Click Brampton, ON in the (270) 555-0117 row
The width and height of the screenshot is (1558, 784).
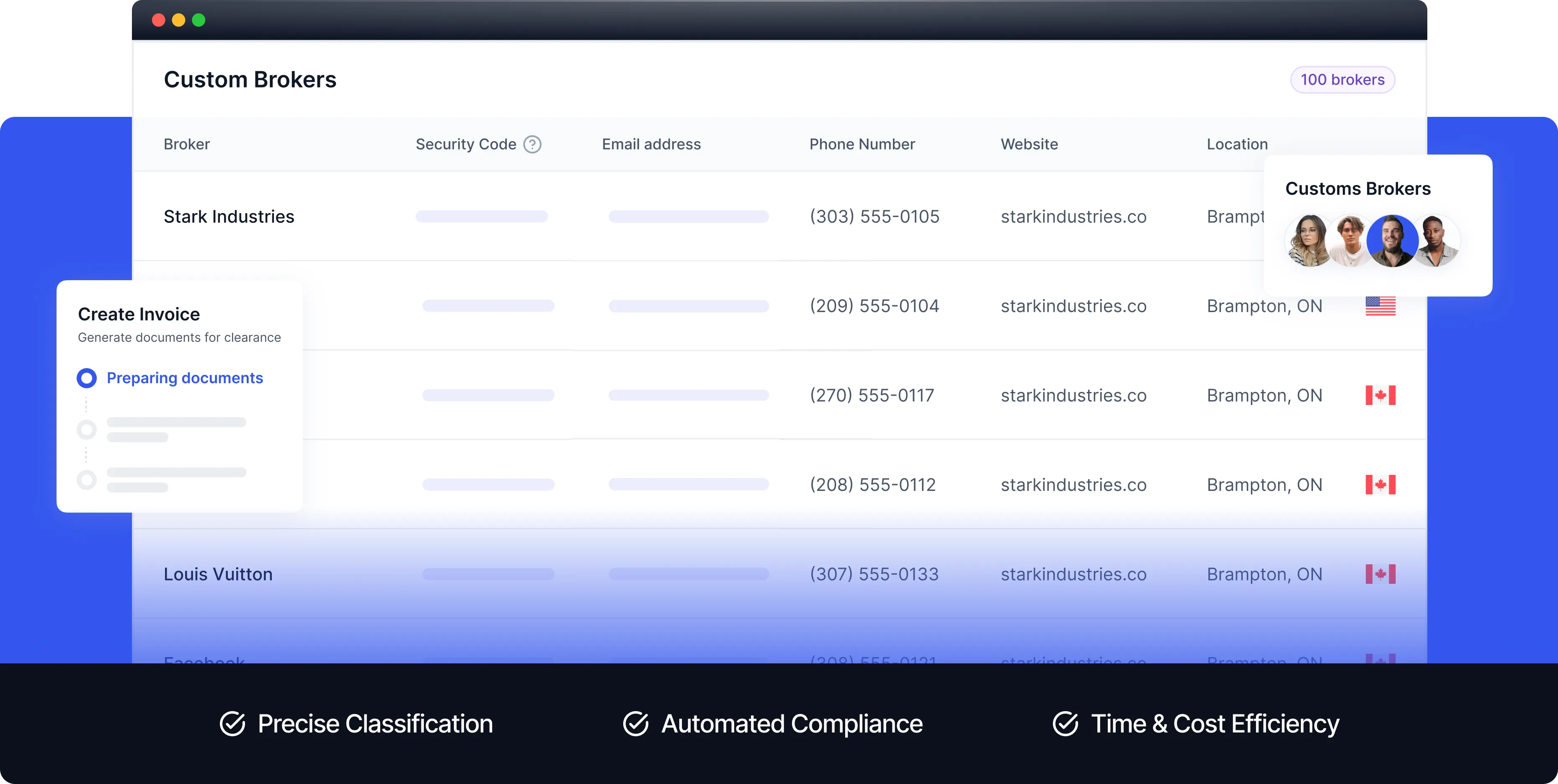tap(1264, 396)
